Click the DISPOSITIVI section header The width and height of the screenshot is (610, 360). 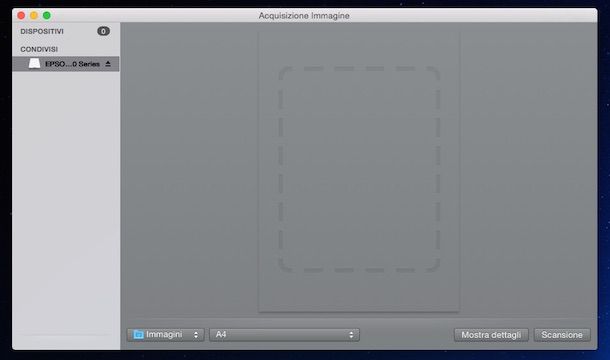coord(42,31)
